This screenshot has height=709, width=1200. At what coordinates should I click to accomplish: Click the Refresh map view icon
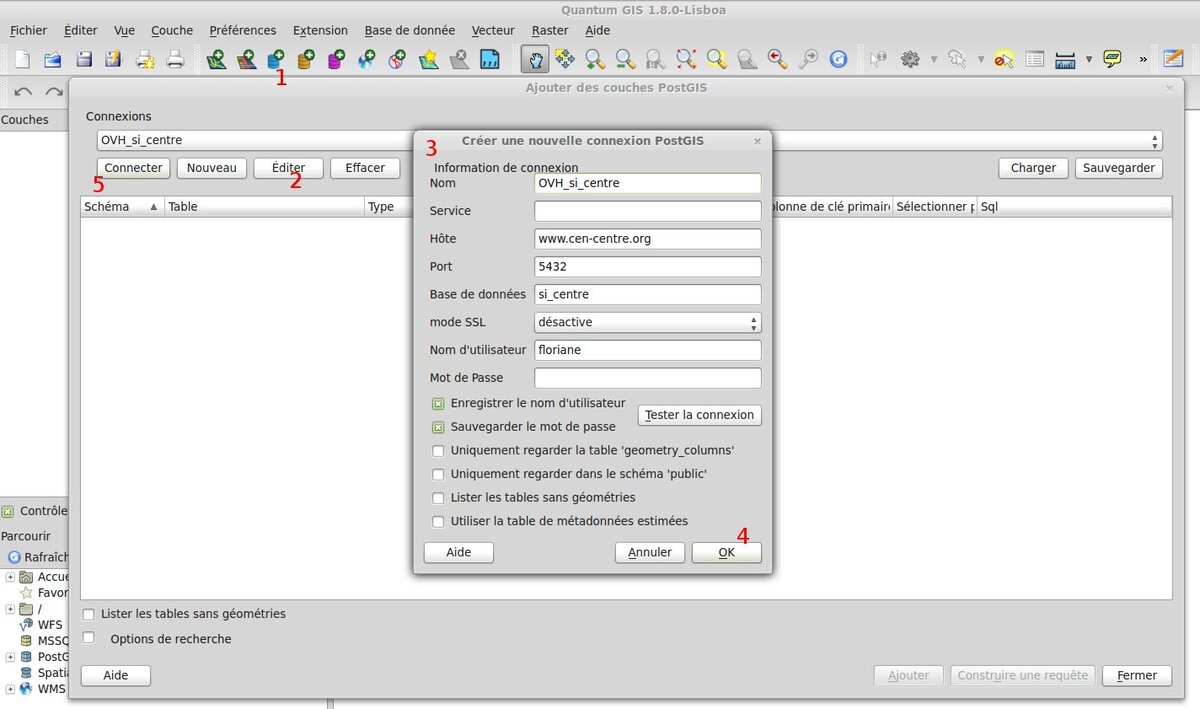point(838,60)
